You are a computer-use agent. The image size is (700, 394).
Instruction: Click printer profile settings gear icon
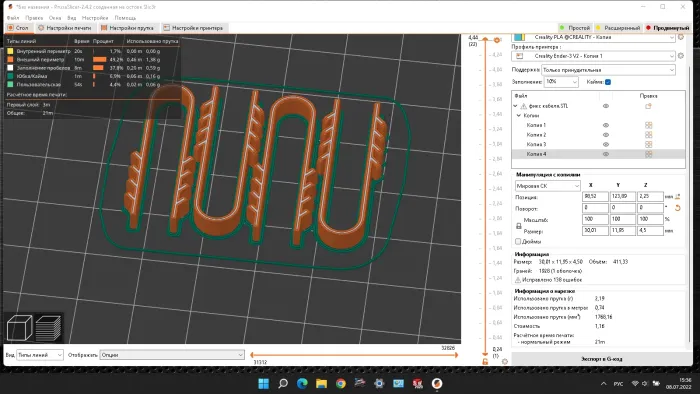681,56
